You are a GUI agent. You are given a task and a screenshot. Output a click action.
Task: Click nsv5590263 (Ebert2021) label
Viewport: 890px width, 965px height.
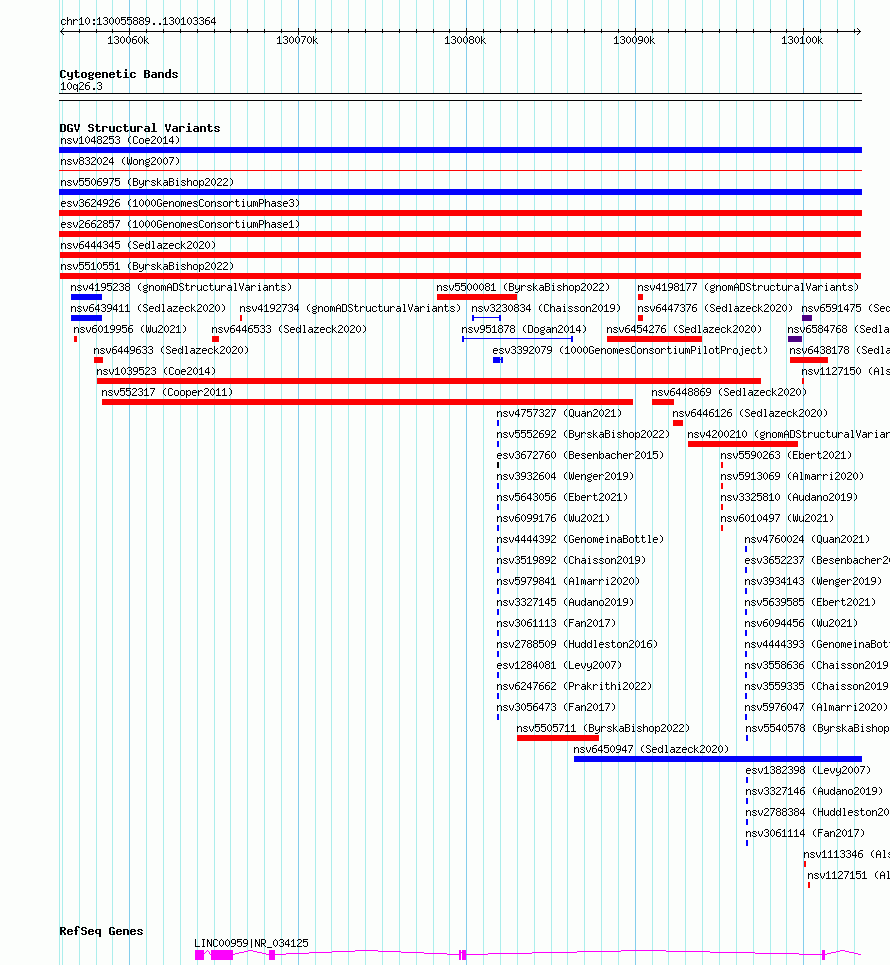pos(787,455)
